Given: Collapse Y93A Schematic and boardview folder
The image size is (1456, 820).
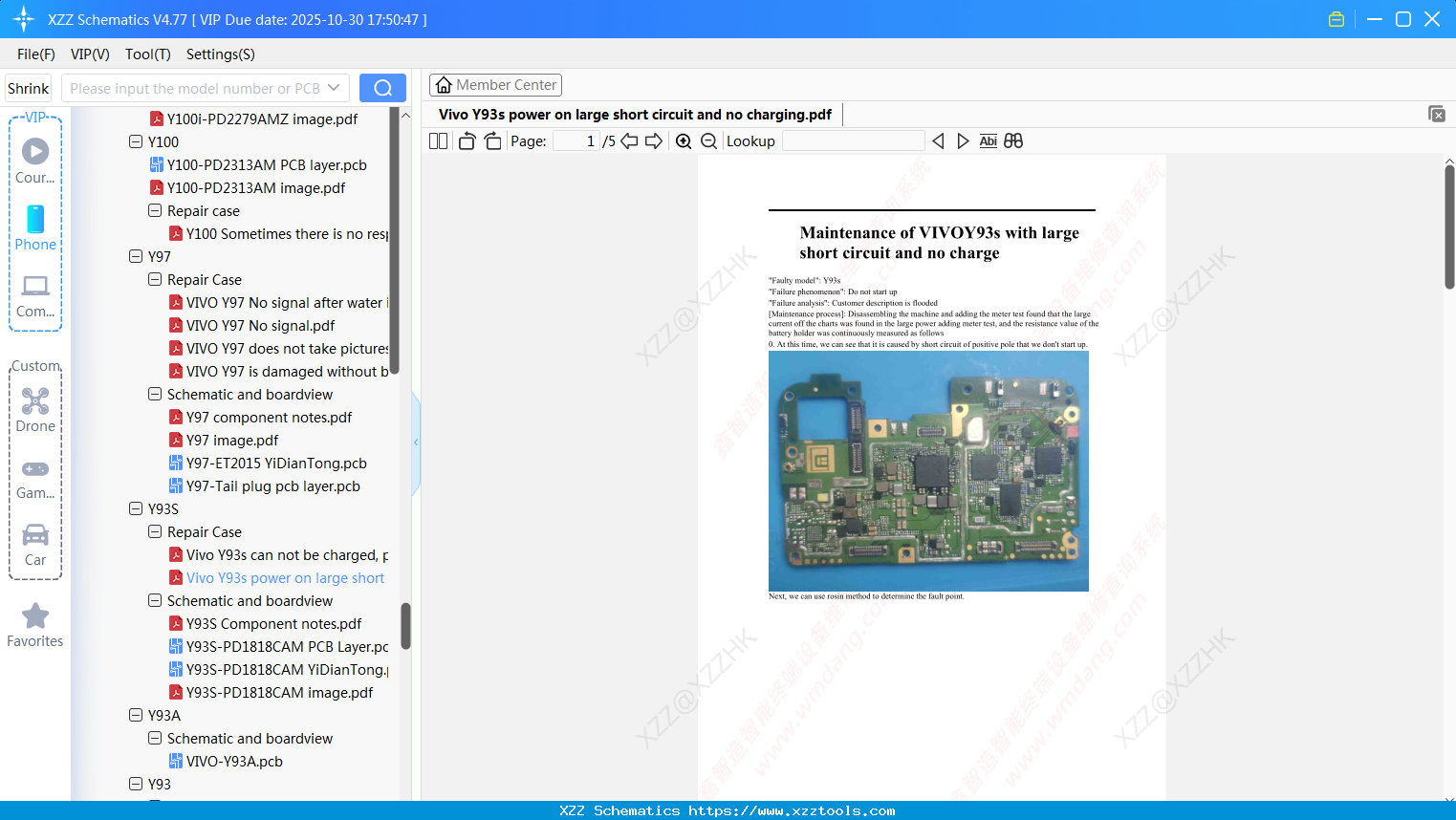Looking at the screenshot, I should pos(155,738).
